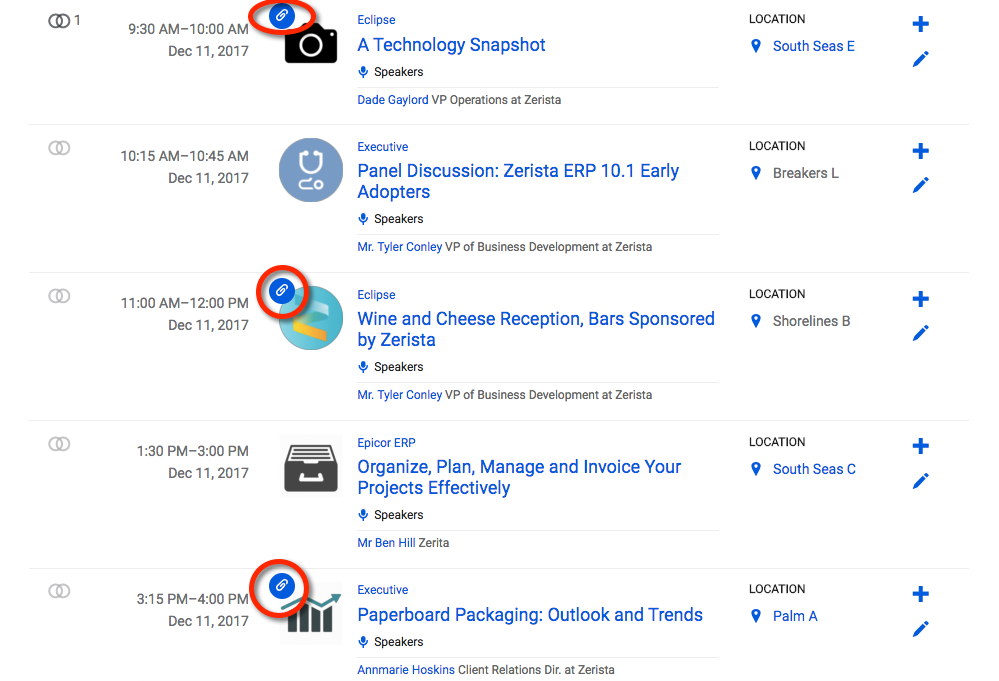Add A Technology Snapshot with plus icon
The width and height of the screenshot is (999, 681).
(920, 24)
